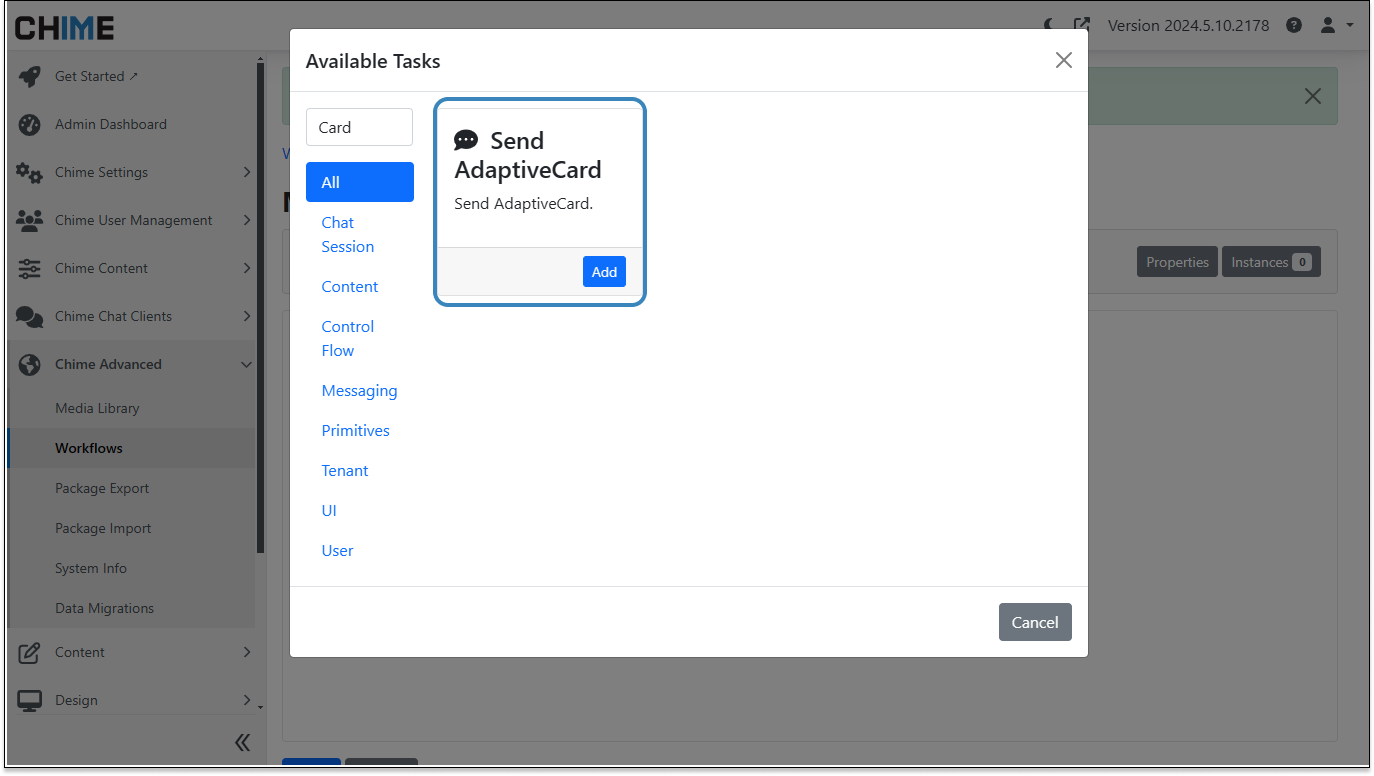This screenshot has width=1374, height=776.
Task: Click the open-in-new-window icon in header
Action: click(x=1082, y=25)
